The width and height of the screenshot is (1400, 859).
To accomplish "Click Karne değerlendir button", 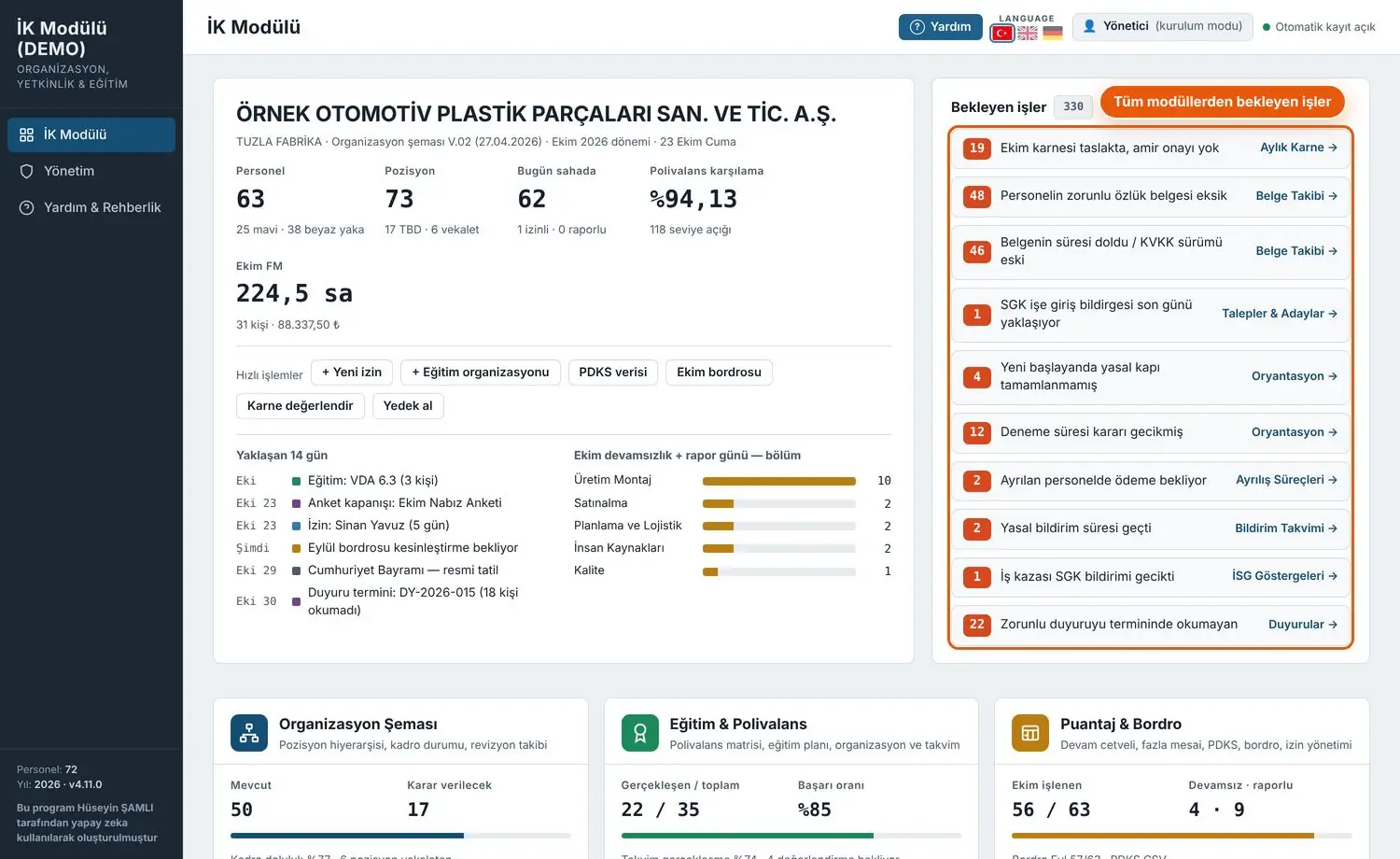I will click(300, 405).
